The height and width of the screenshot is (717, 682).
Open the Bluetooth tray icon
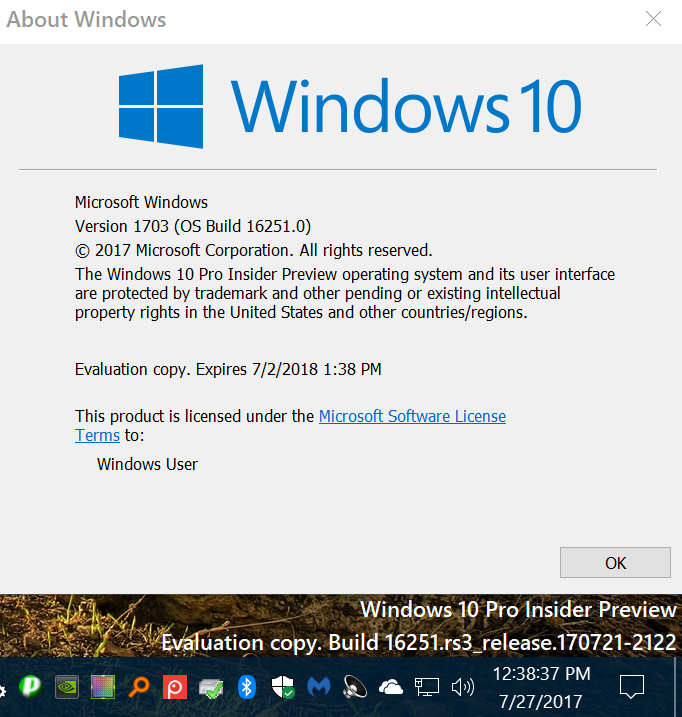tap(247, 687)
